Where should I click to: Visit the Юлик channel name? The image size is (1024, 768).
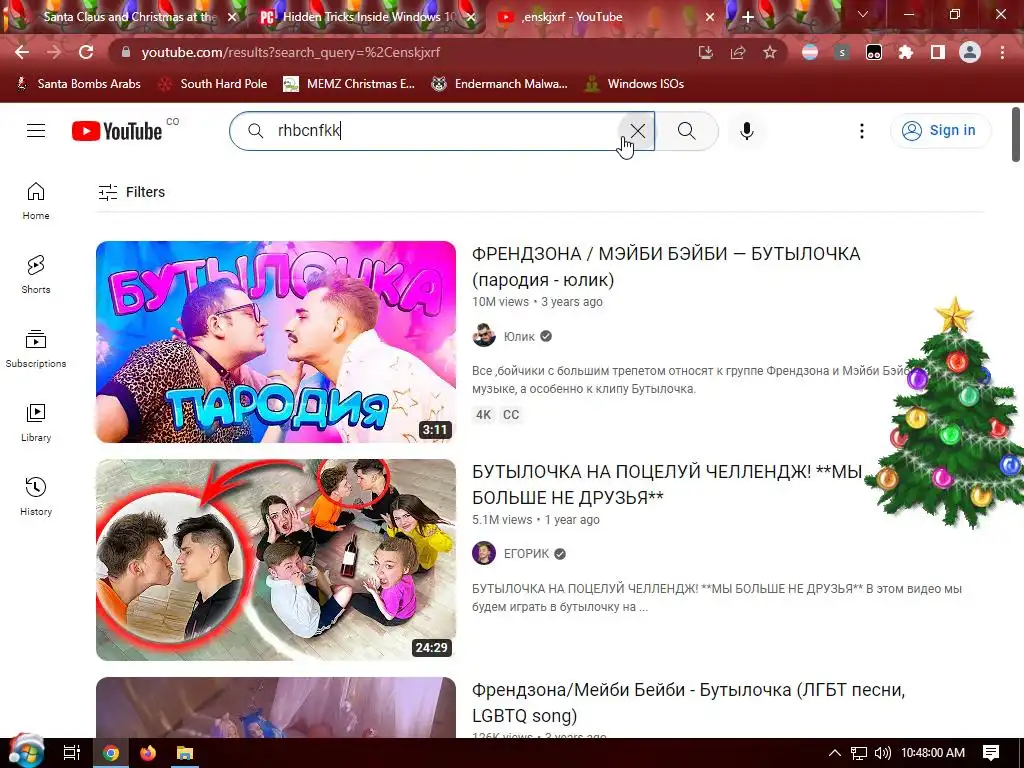click(x=519, y=336)
